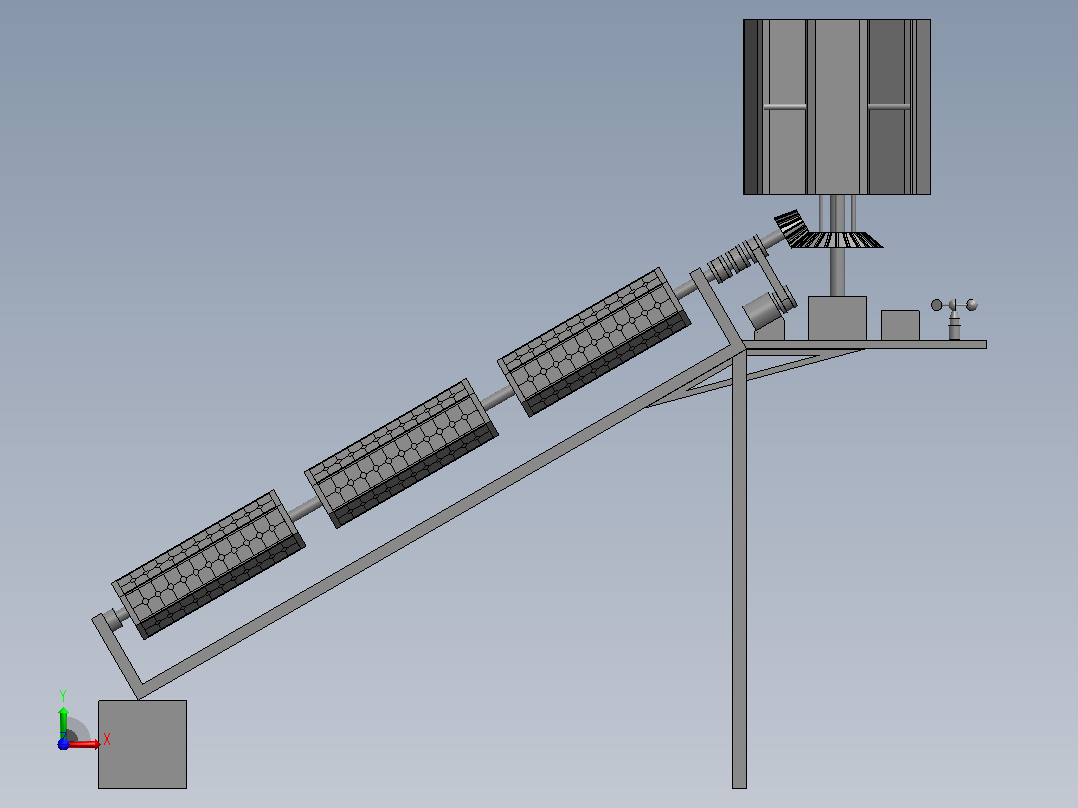
Task: Click the green Y axis arrow of the triad
Action: point(63,721)
